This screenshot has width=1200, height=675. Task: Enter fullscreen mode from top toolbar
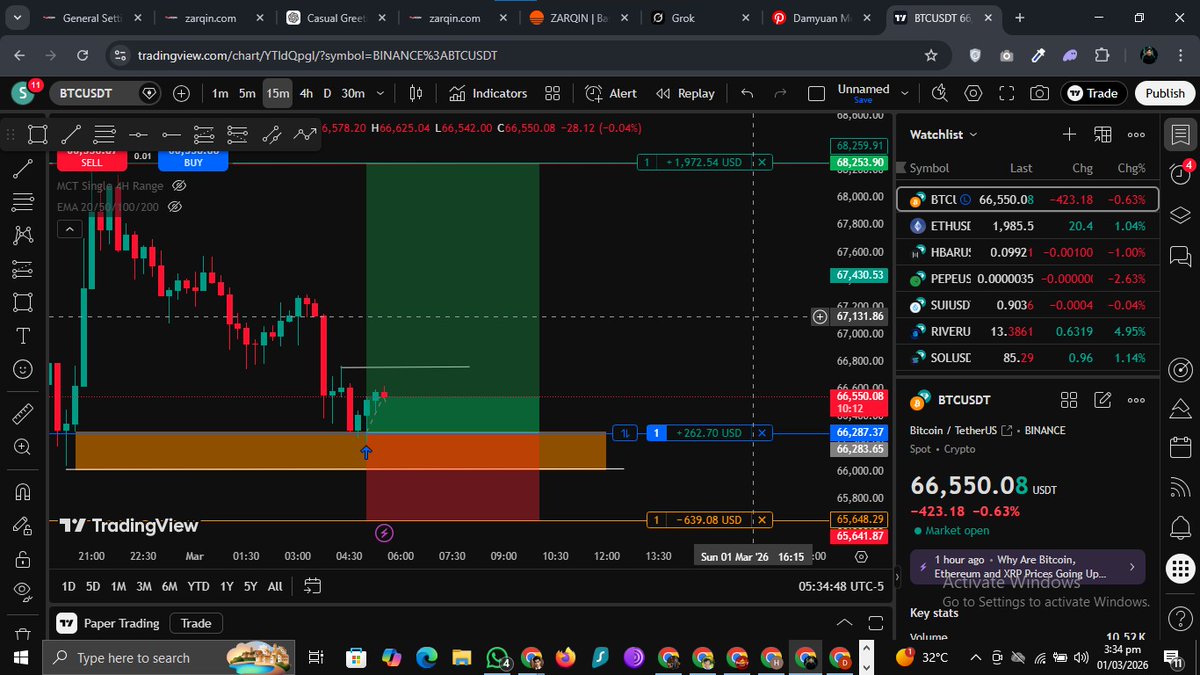pyautogui.click(x=1006, y=93)
